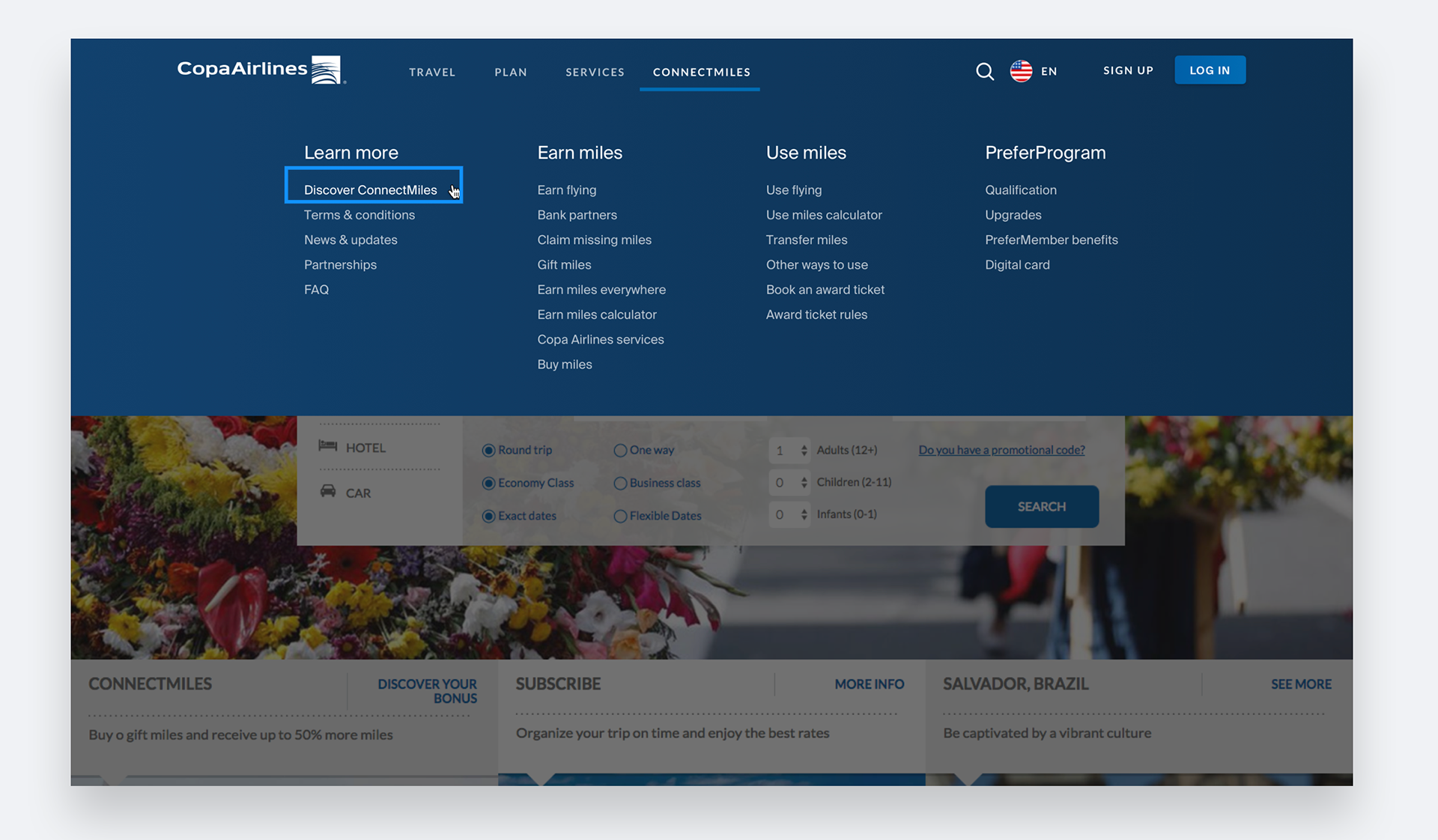Open FAQ link under Learn more
The width and height of the screenshot is (1438, 840).
[x=316, y=290]
